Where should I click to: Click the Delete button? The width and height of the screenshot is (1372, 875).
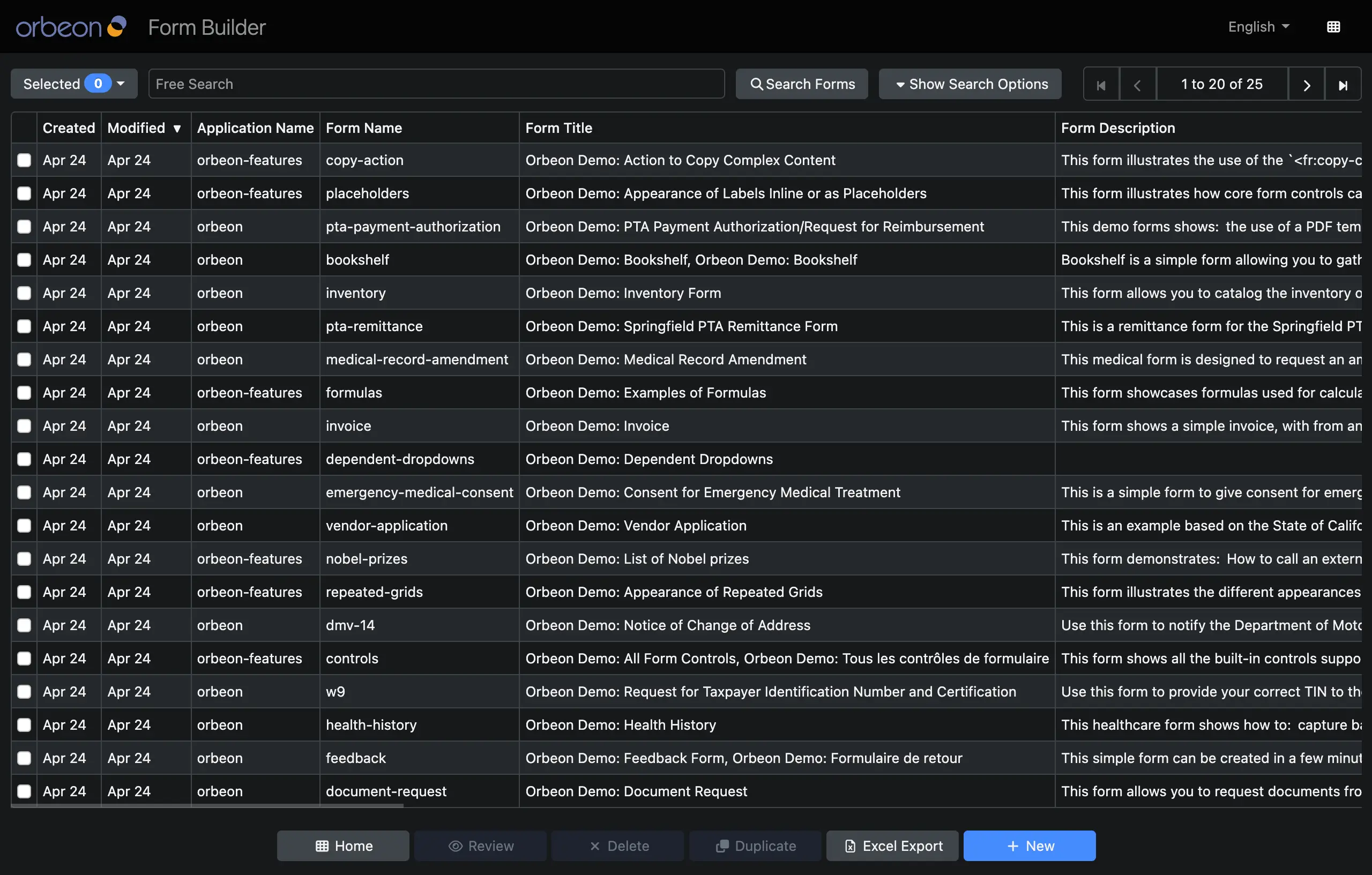point(617,846)
